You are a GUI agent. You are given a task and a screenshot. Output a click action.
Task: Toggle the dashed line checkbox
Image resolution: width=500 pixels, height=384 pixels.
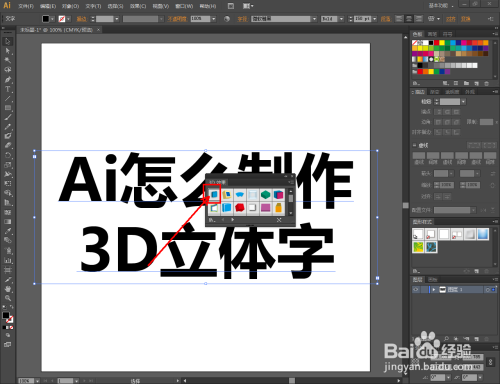415,145
